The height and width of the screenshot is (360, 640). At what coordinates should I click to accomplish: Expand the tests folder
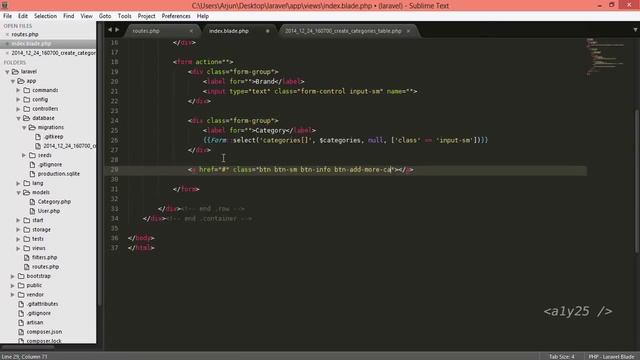click(x=18, y=239)
